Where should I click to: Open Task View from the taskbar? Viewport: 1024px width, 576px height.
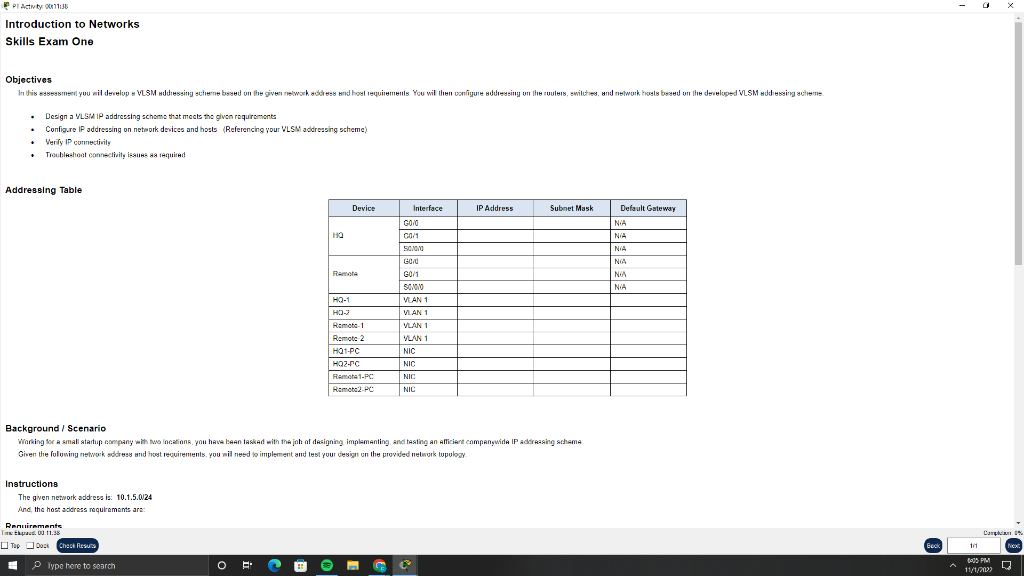(x=248, y=566)
